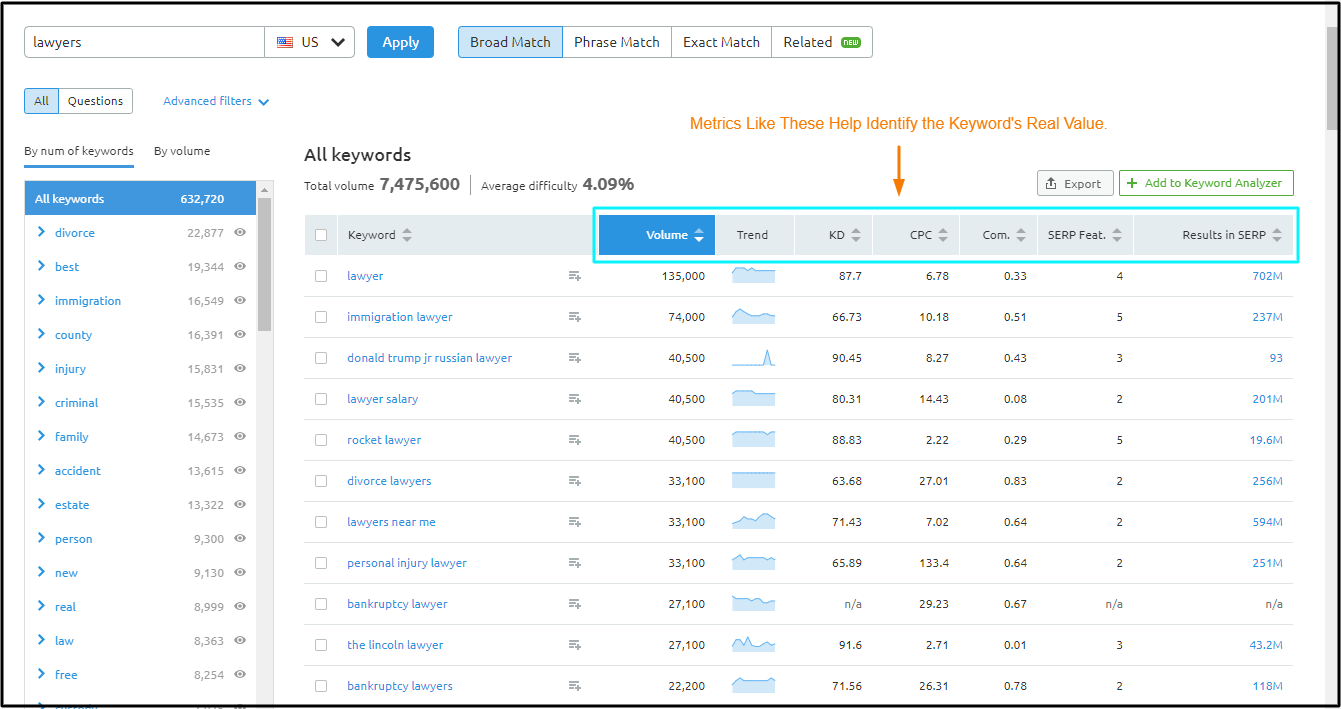1341x709 pixels.
Task: Add 'lawyer salary' to list icon
Action: [574, 399]
